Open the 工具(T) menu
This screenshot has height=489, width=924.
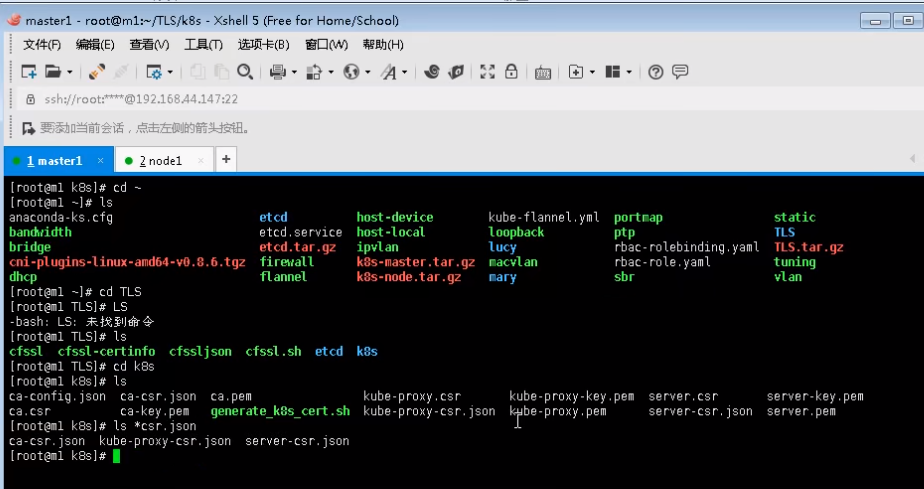(x=203, y=45)
